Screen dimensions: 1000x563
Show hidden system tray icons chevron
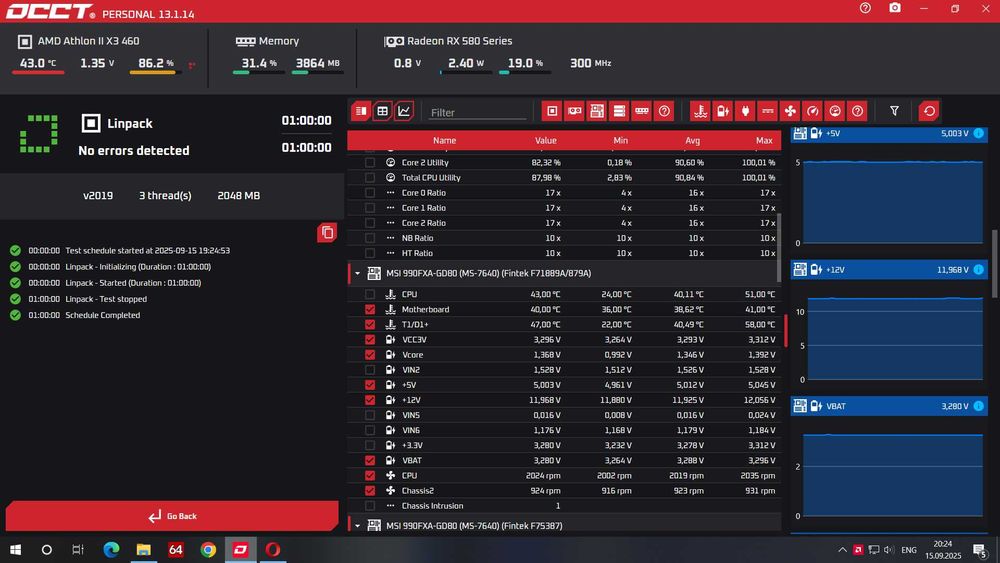pyautogui.click(x=842, y=550)
